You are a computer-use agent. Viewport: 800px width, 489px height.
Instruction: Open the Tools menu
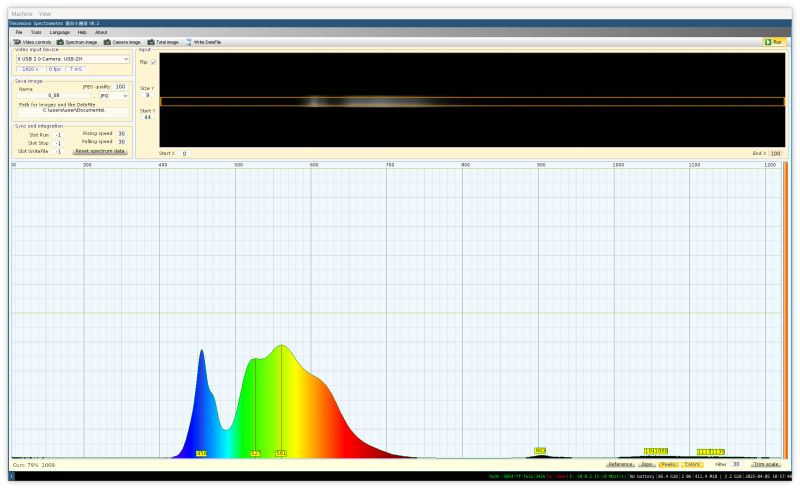pos(36,32)
